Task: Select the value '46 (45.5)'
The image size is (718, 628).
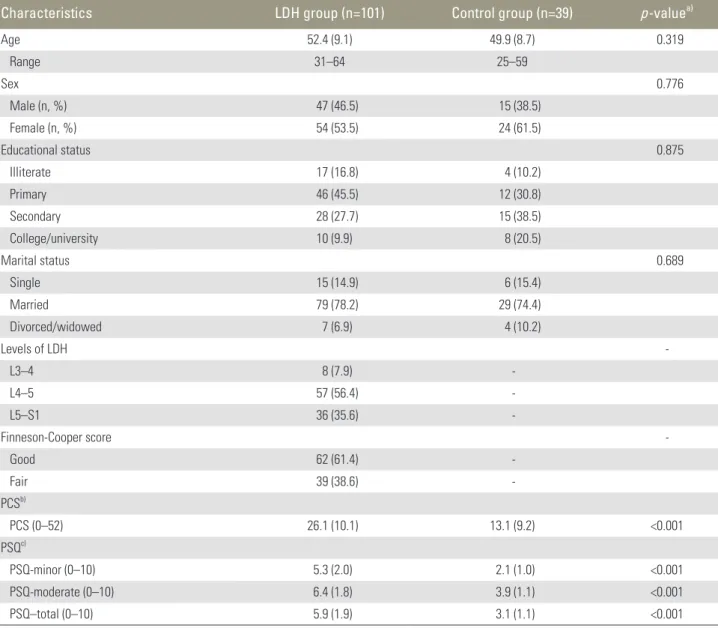Action: pos(337,194)
